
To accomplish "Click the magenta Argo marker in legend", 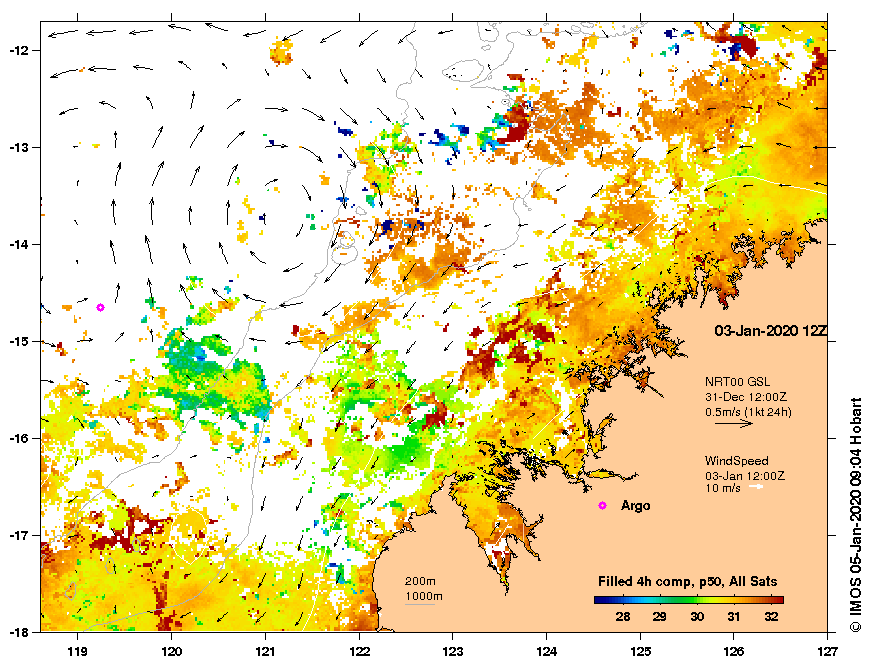I will click(x=602, y=505).
